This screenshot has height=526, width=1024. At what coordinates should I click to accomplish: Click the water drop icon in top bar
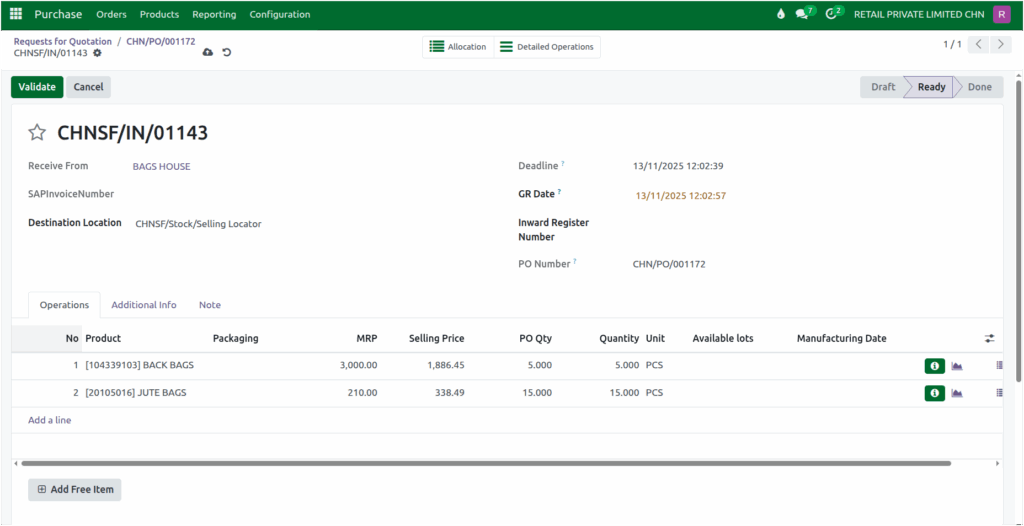coord(781,14)
